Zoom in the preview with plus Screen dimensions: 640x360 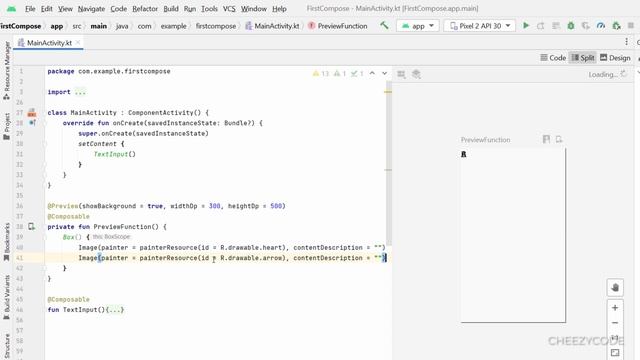tap(615, 308)
